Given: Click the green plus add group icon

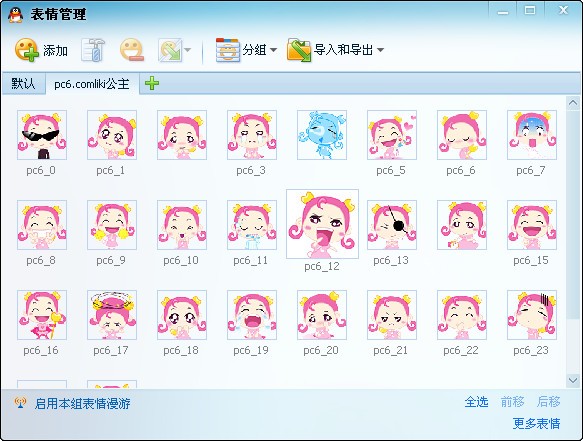Looking at the screenshot, I should pos(152,83).
